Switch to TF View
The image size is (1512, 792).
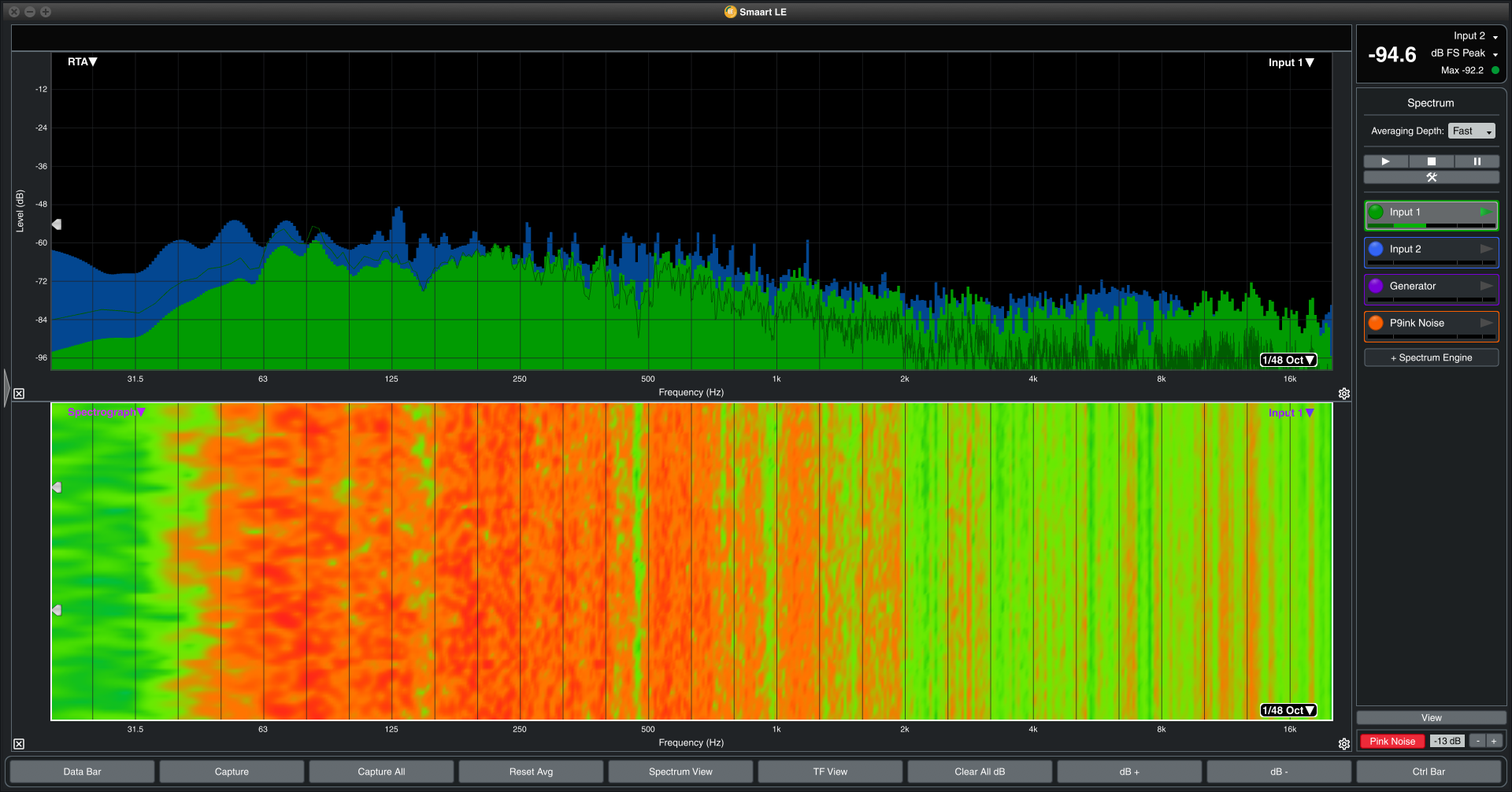tap(830, 772)
